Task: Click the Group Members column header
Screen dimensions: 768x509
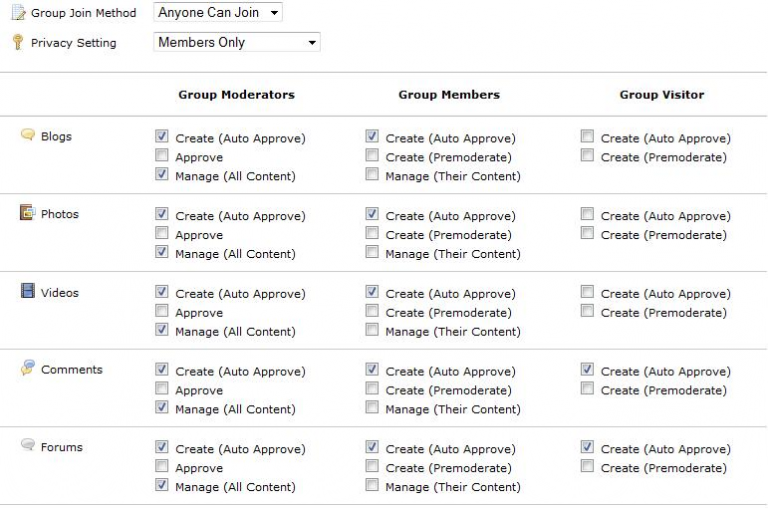Action: [449, 95]
